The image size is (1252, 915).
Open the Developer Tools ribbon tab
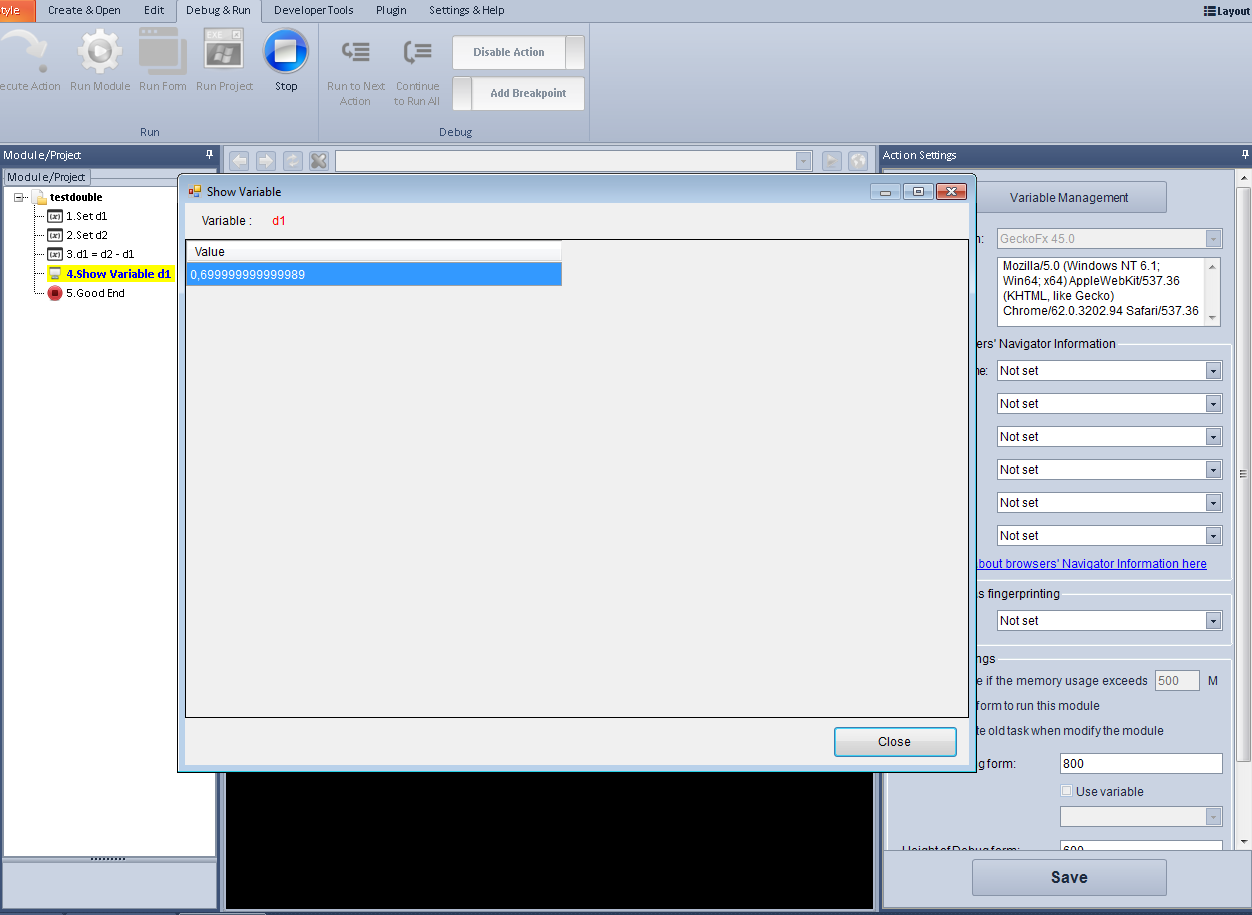click(313, 10)
